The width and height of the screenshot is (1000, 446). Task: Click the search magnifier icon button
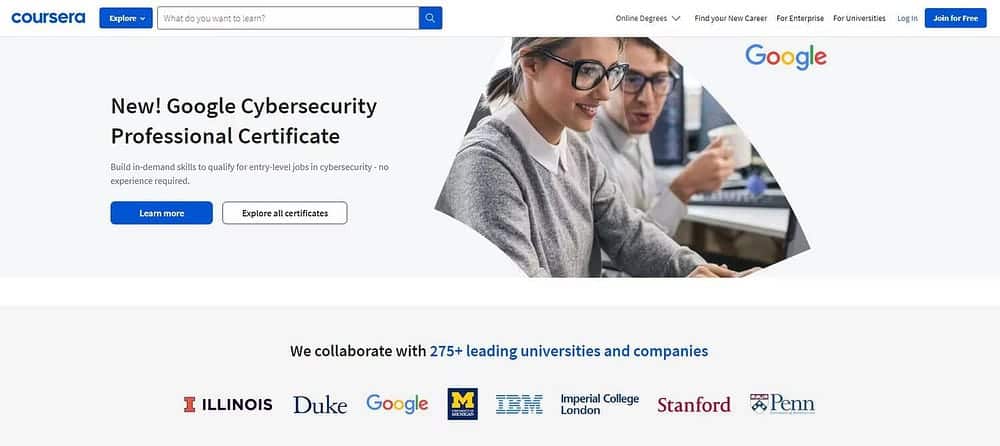click(430, 18)
